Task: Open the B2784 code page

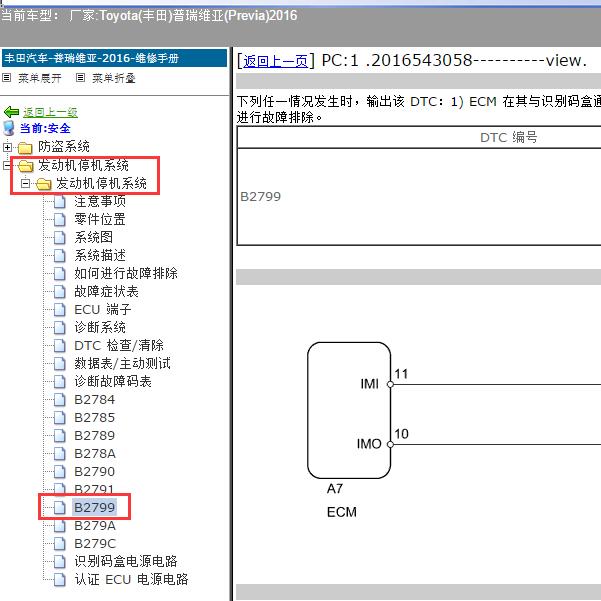Action: (x=95, y=399)
